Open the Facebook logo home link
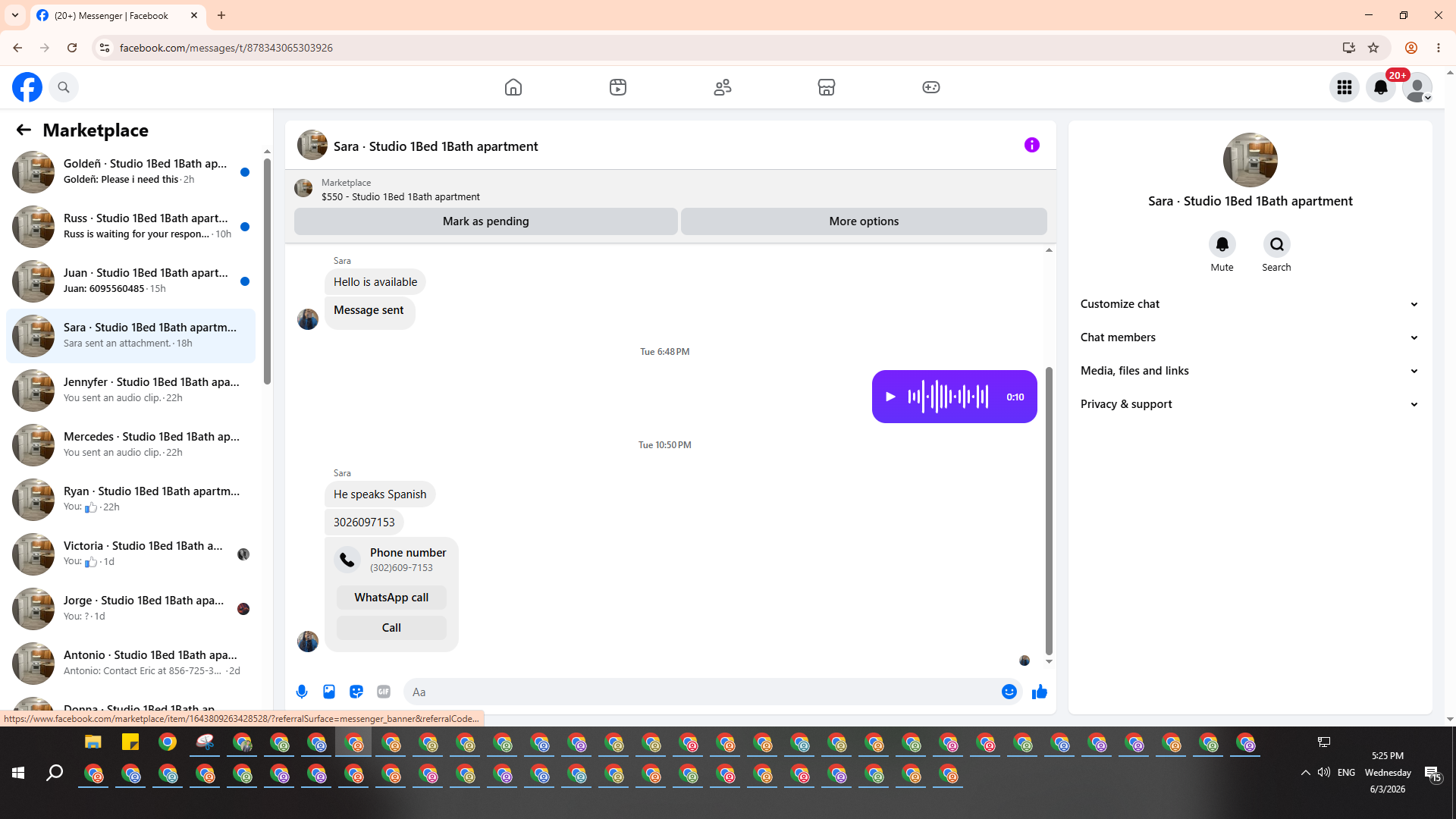Image resolution: width=1456 pixels, height=819 pixels. (x=27, y=87)
